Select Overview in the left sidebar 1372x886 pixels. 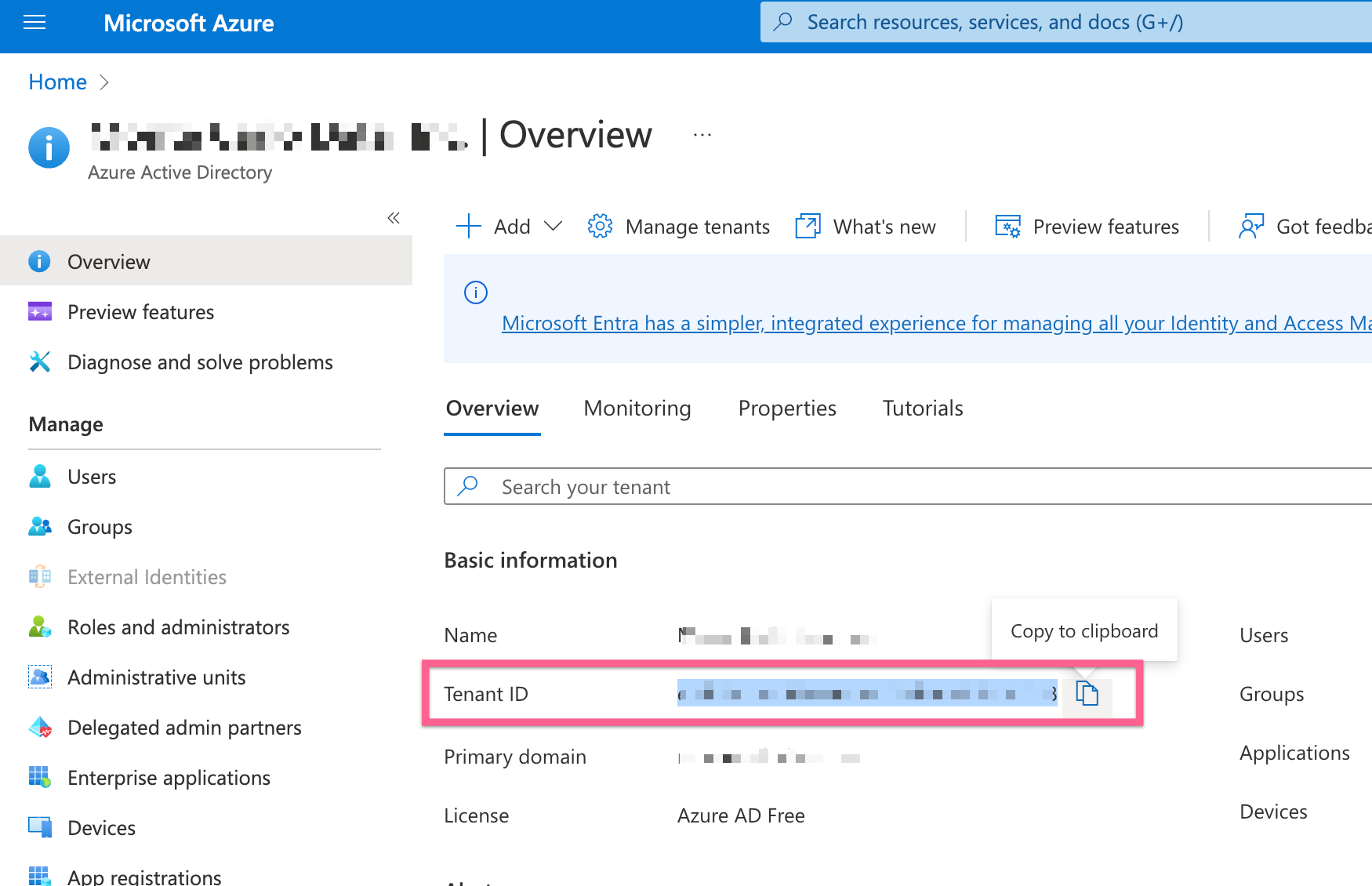(206, 261)
